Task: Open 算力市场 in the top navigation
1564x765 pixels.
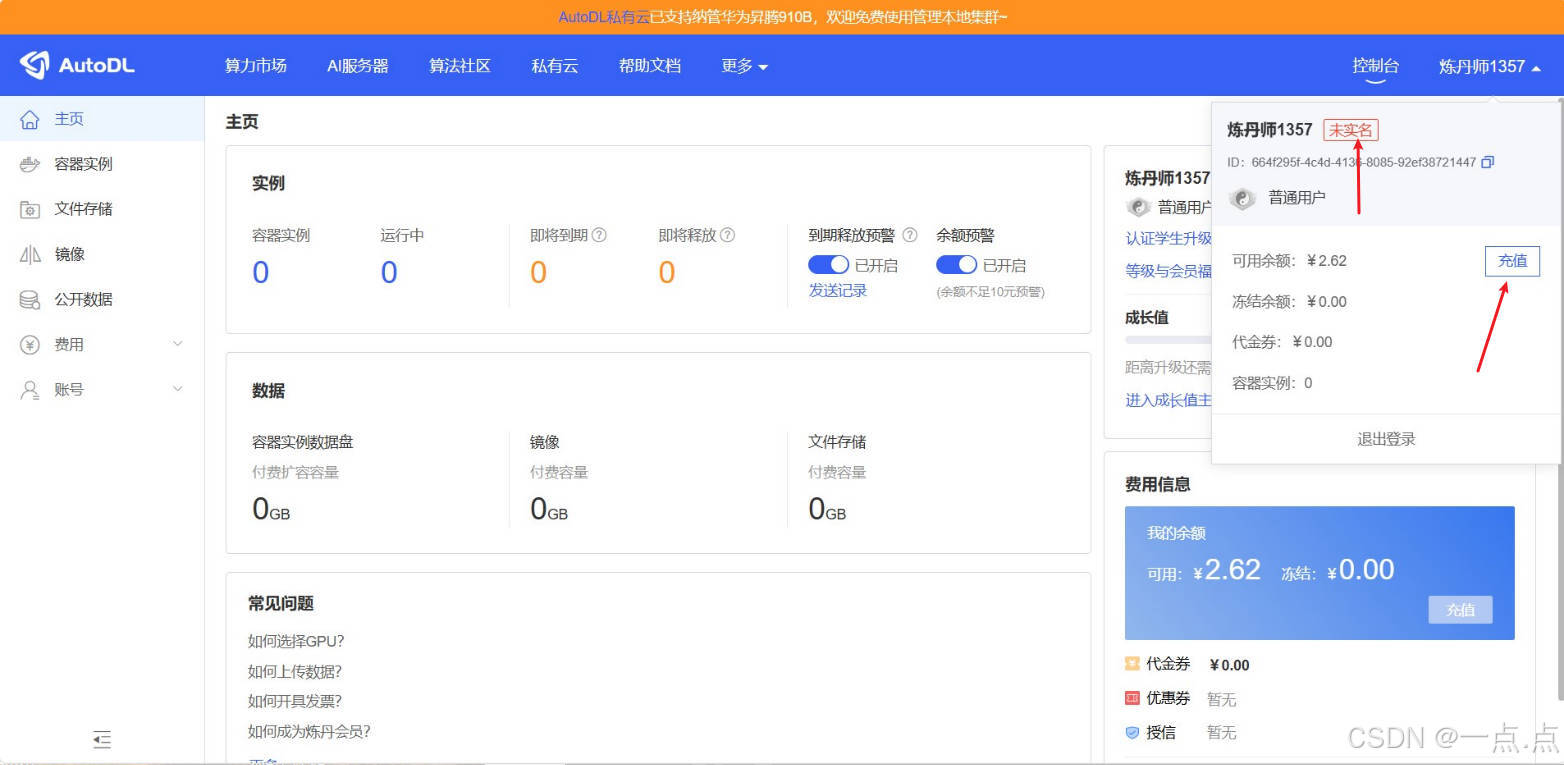Action: pyautogui.click(x=255, y=66)
